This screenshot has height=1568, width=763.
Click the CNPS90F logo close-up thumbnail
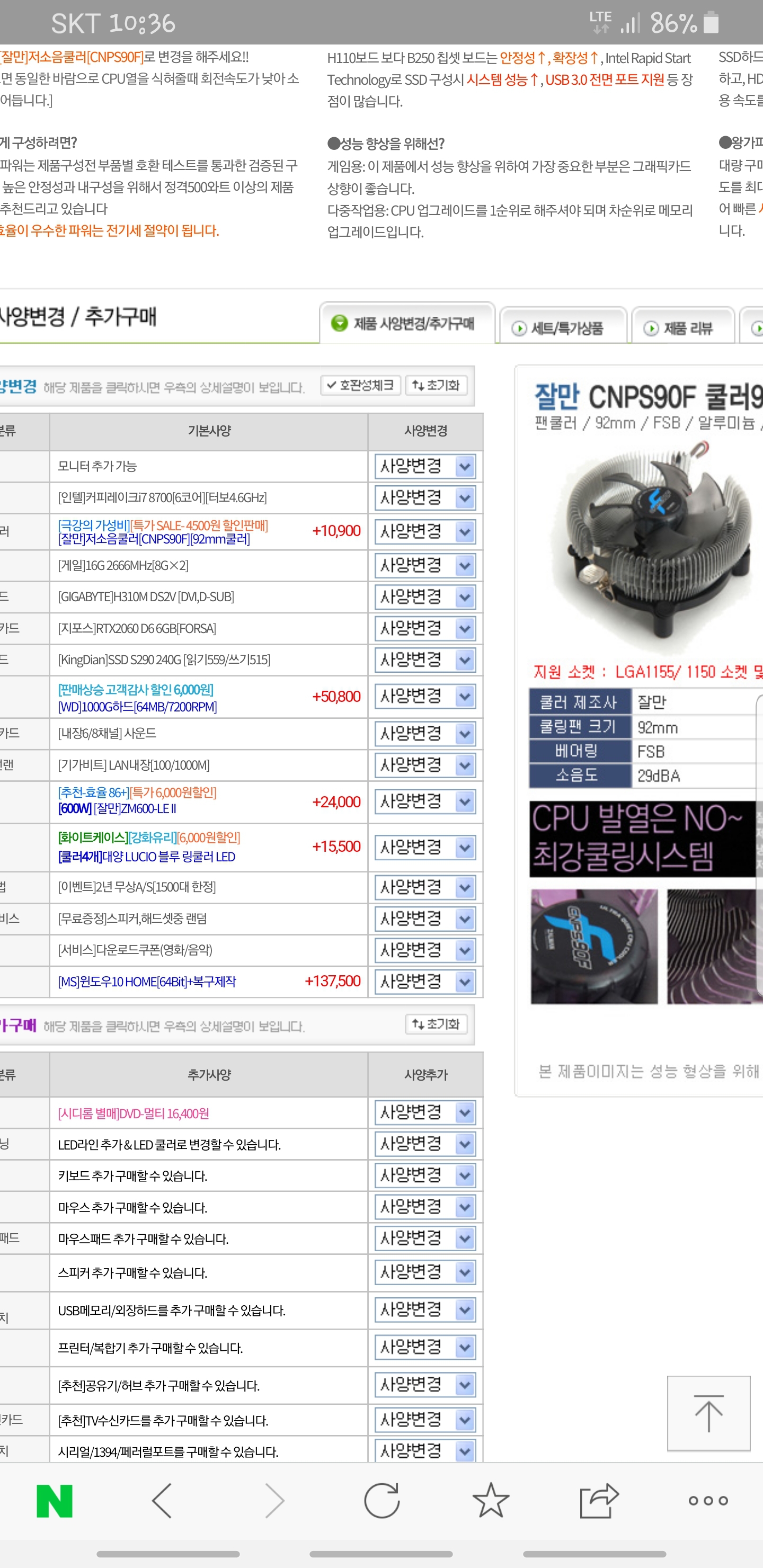(595, 947)
